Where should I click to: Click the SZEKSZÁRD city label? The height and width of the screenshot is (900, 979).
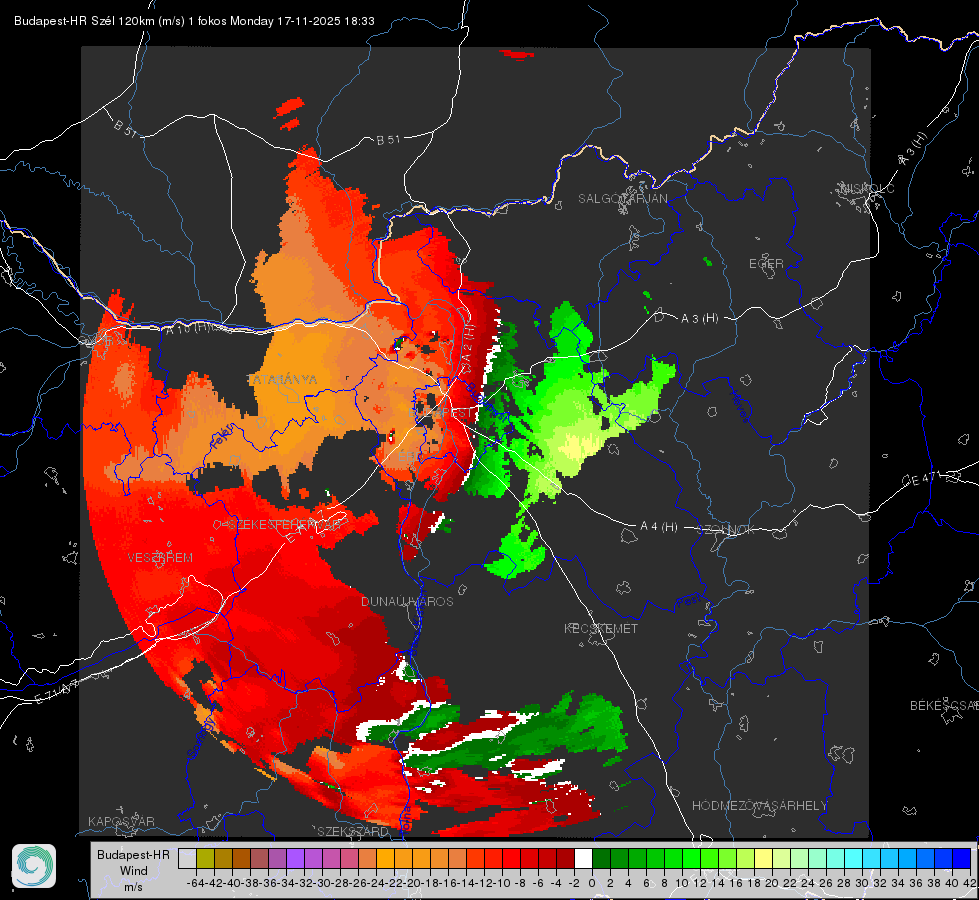pos(353,831)
